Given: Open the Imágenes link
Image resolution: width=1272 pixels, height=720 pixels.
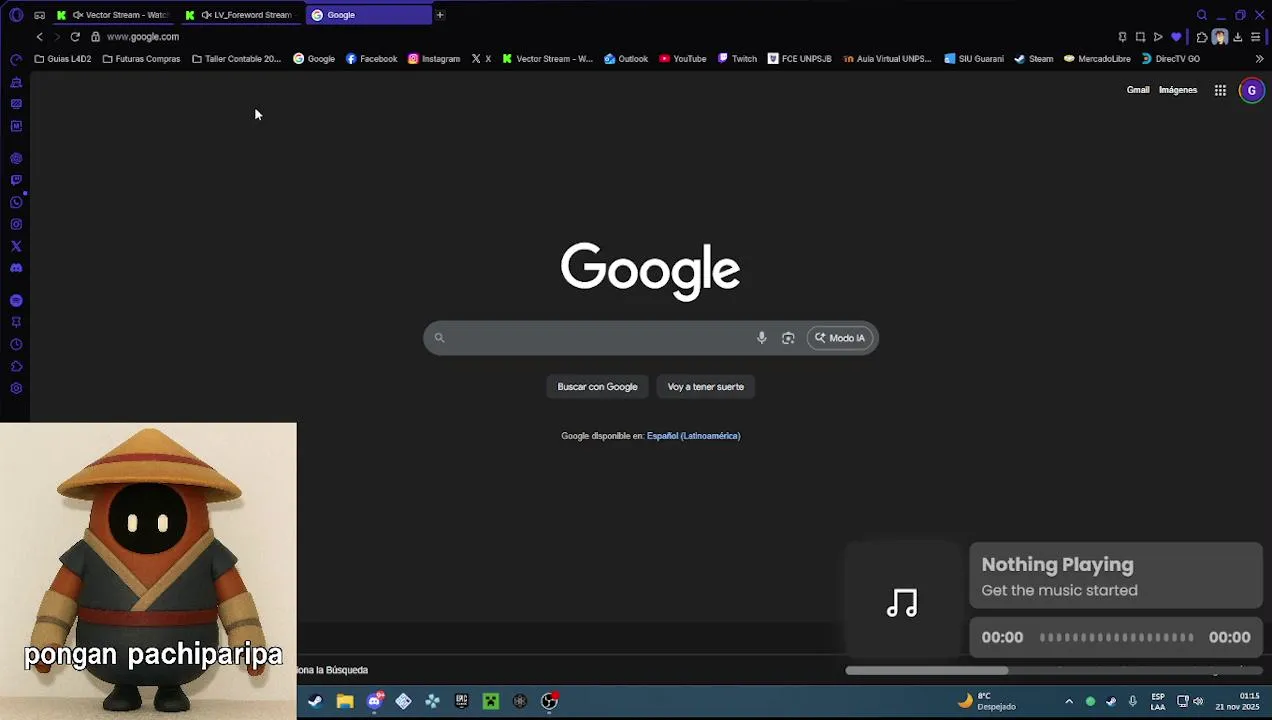Looking at the screenshot, I should tap(1177, 90).
